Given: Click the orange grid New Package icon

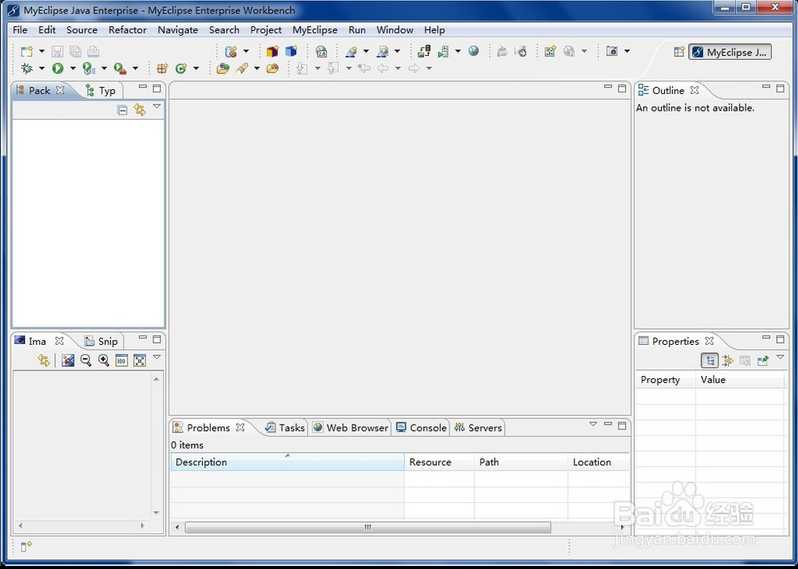Looking at the screenshot, I should click(162, 68).
